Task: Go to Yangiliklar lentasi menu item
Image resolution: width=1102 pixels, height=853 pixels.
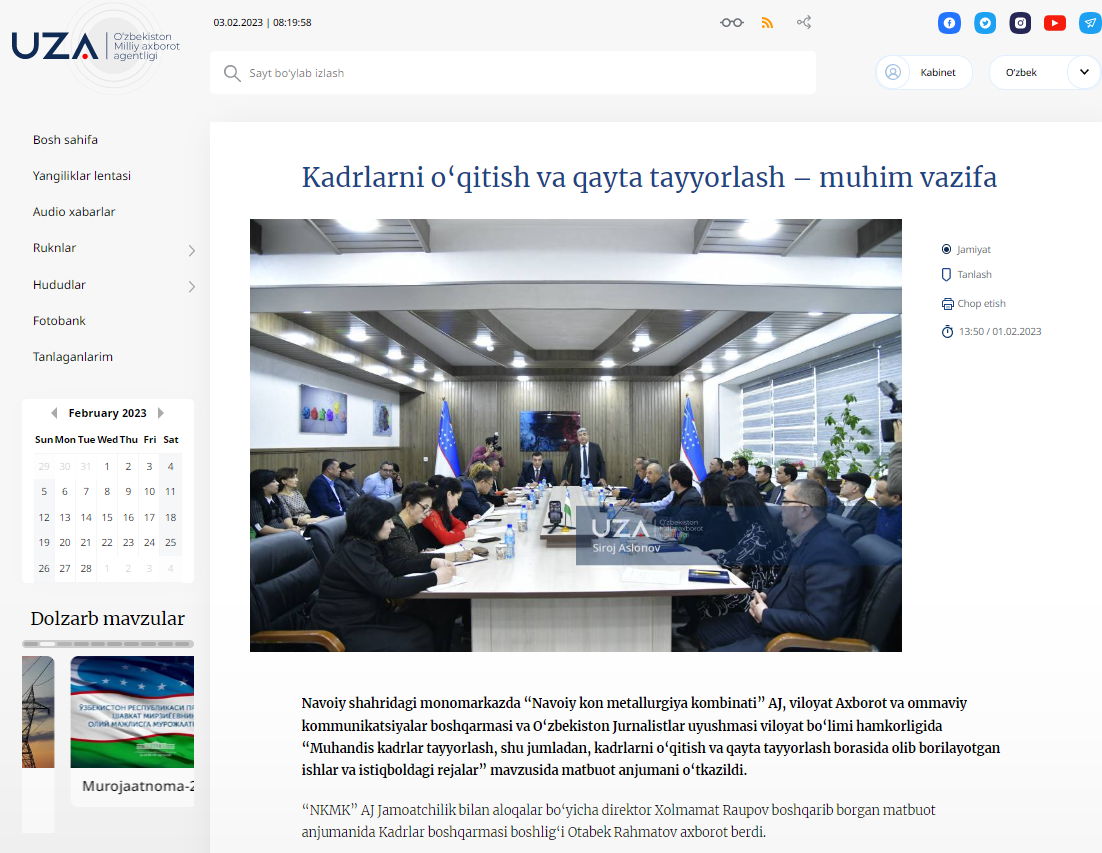Action: click(x=82, y=176)
